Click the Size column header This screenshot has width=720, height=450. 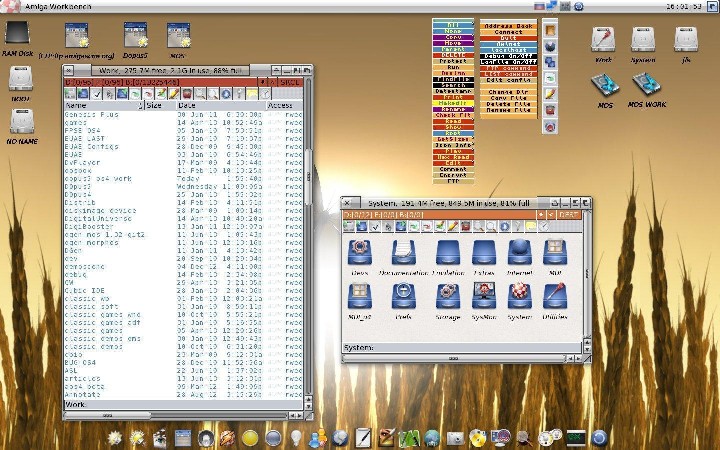(155, 105)
